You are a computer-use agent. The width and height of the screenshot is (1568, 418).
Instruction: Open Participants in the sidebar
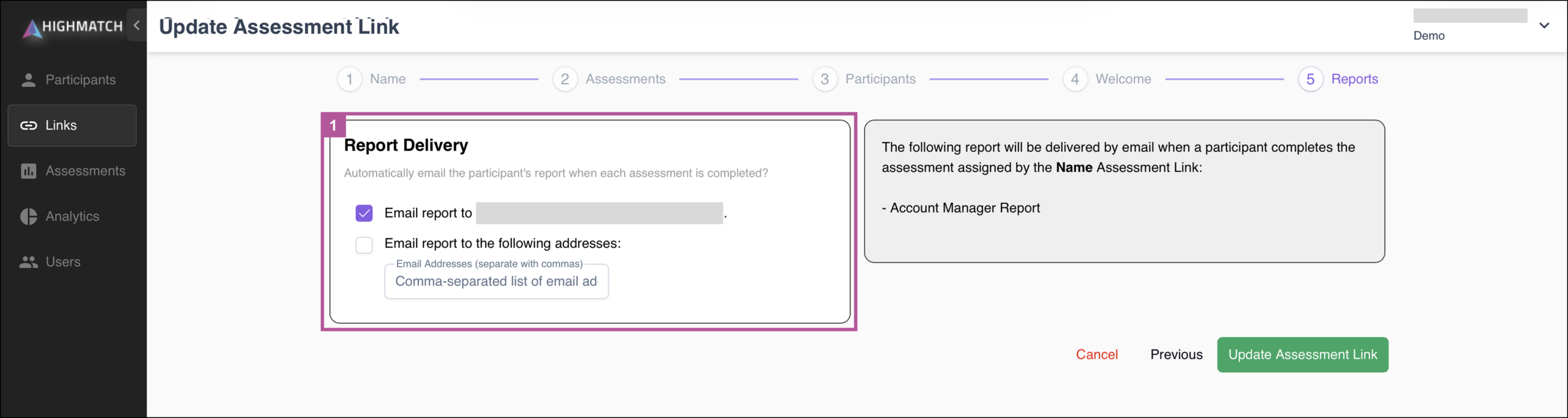point(72,80)
